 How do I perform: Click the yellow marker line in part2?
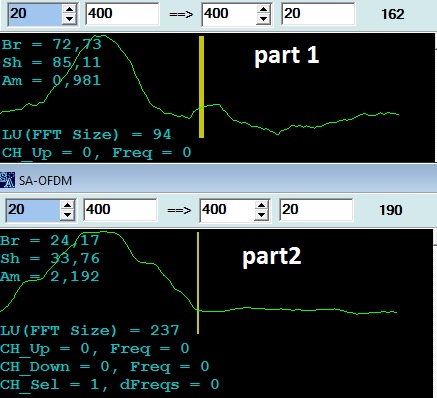click(198, 283)
